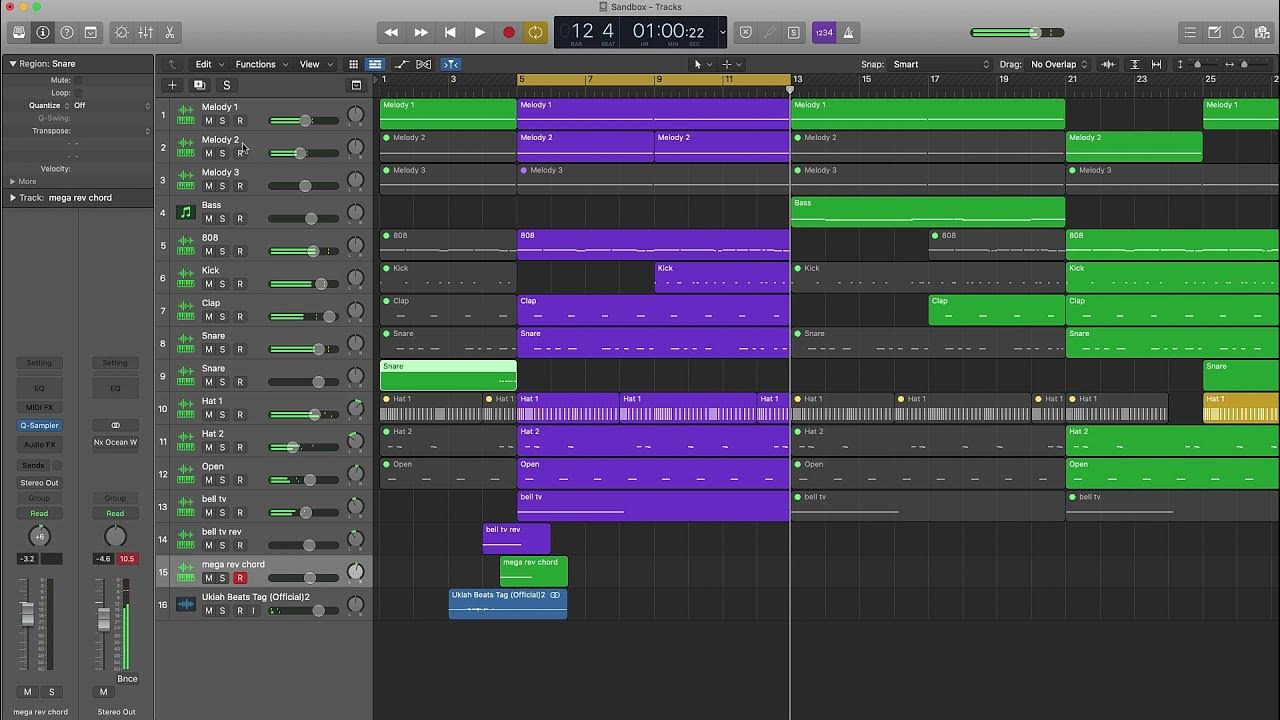The width and height of the screenshot is (1280, 720).
Task: Record-enable the Kick track
Action: 239,284
